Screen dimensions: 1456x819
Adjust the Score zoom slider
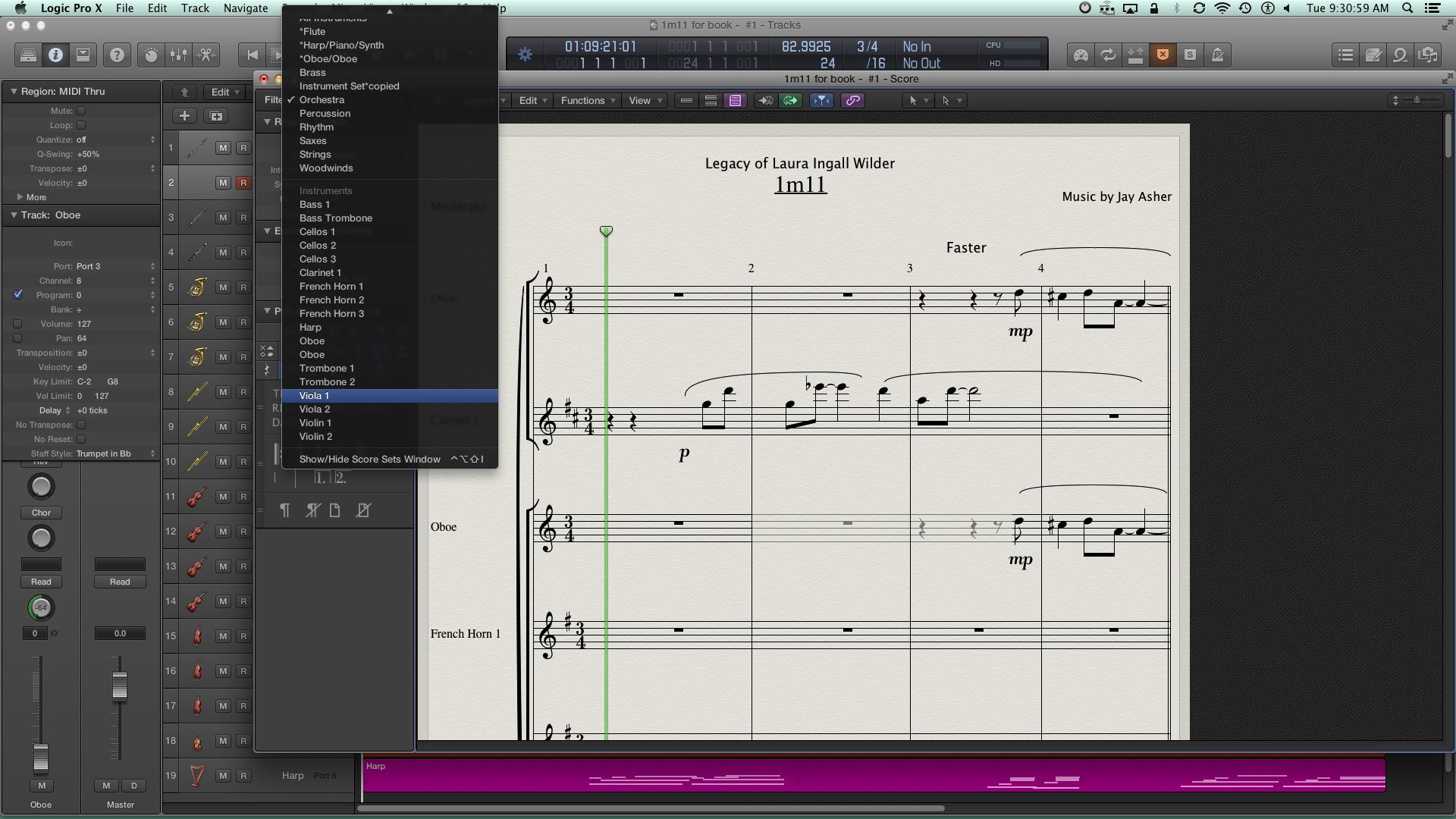pyautogui.click(x=1417, y=100)
